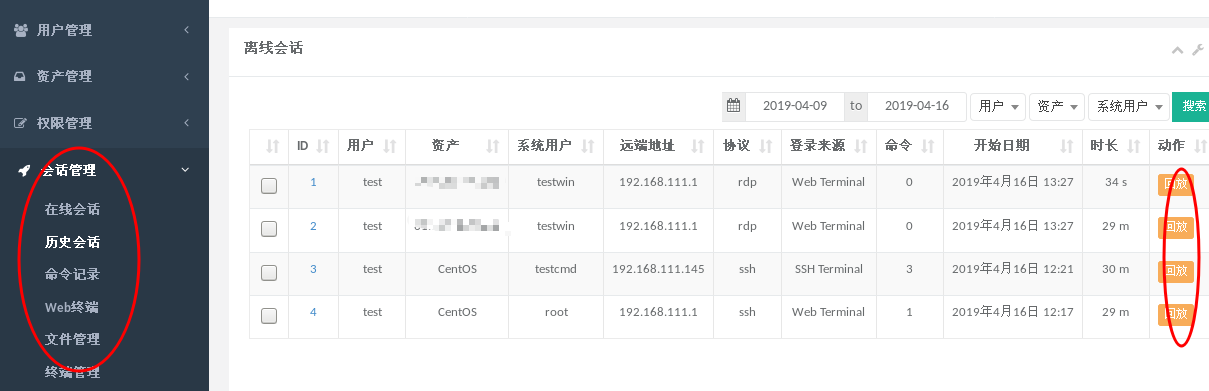Click the wrench icon in the 离线会话 panel header
This screenshot has width=1209, height=391.
click(x=1197, y=49)
